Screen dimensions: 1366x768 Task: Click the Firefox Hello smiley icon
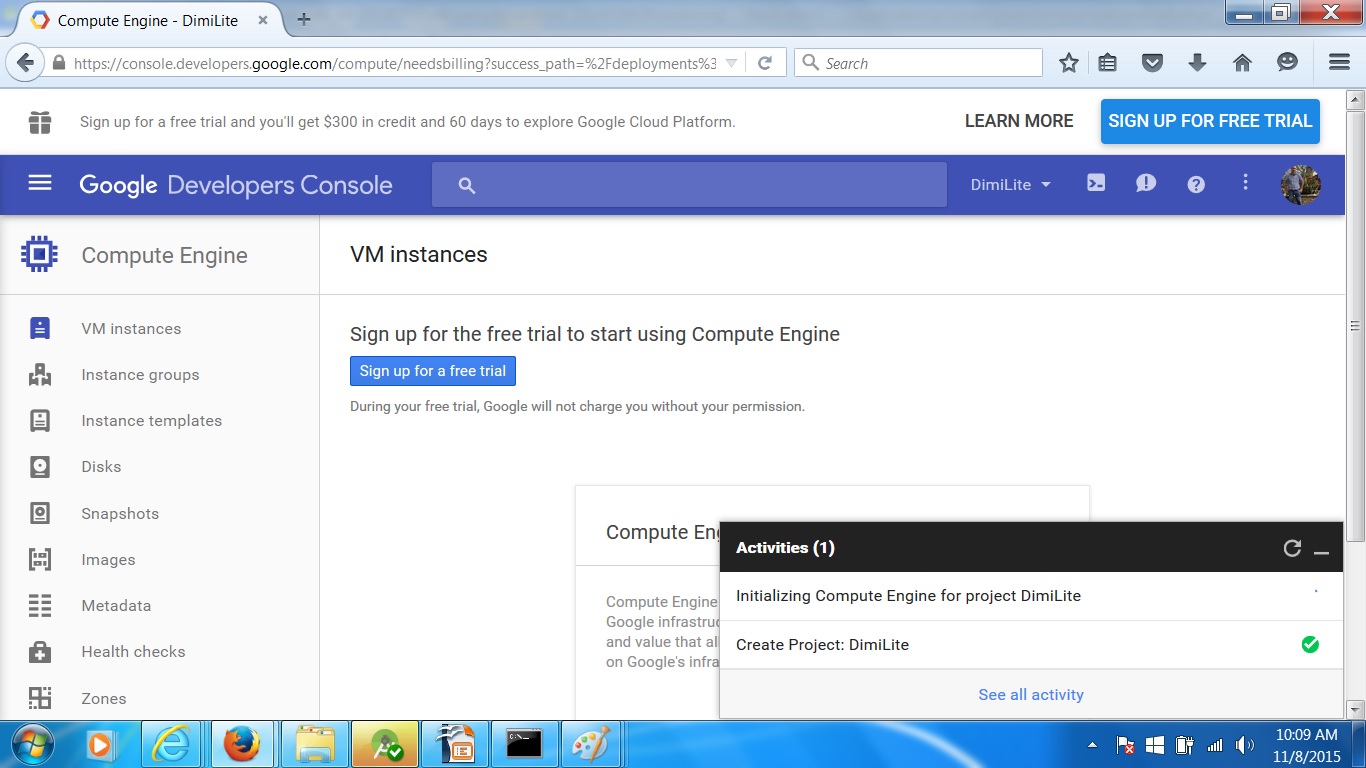1288,63
